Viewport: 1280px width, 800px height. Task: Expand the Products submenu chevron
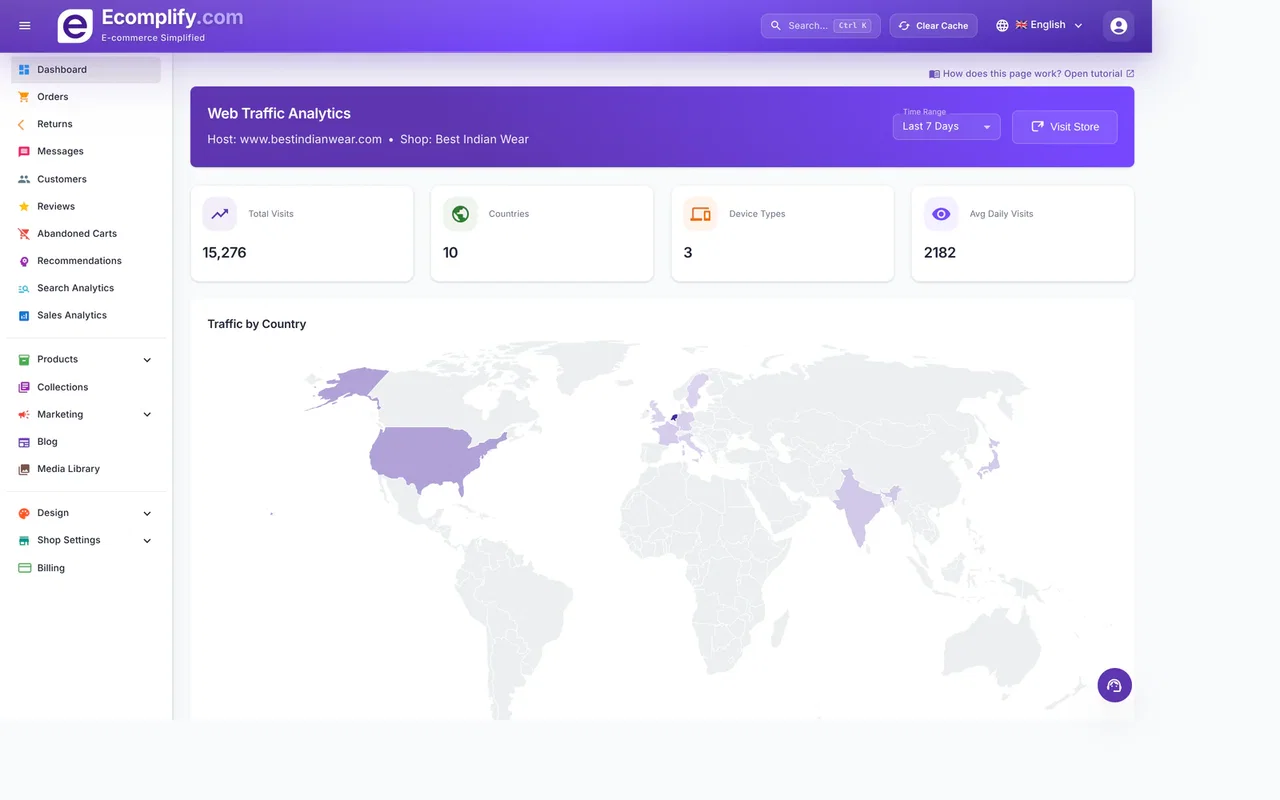147,360
